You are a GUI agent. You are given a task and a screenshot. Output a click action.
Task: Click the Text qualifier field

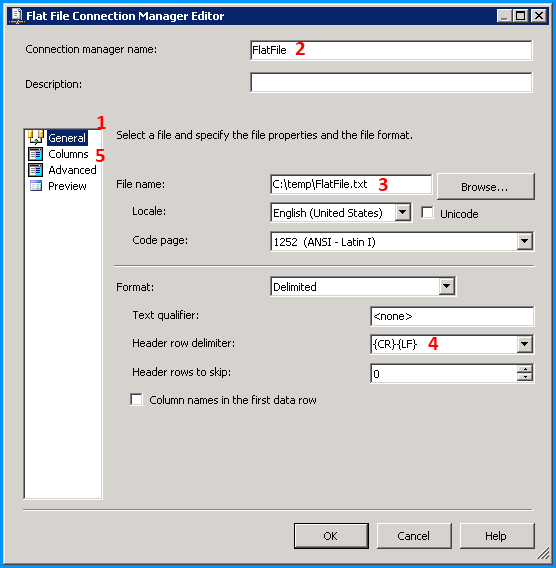tap(452, 316)
